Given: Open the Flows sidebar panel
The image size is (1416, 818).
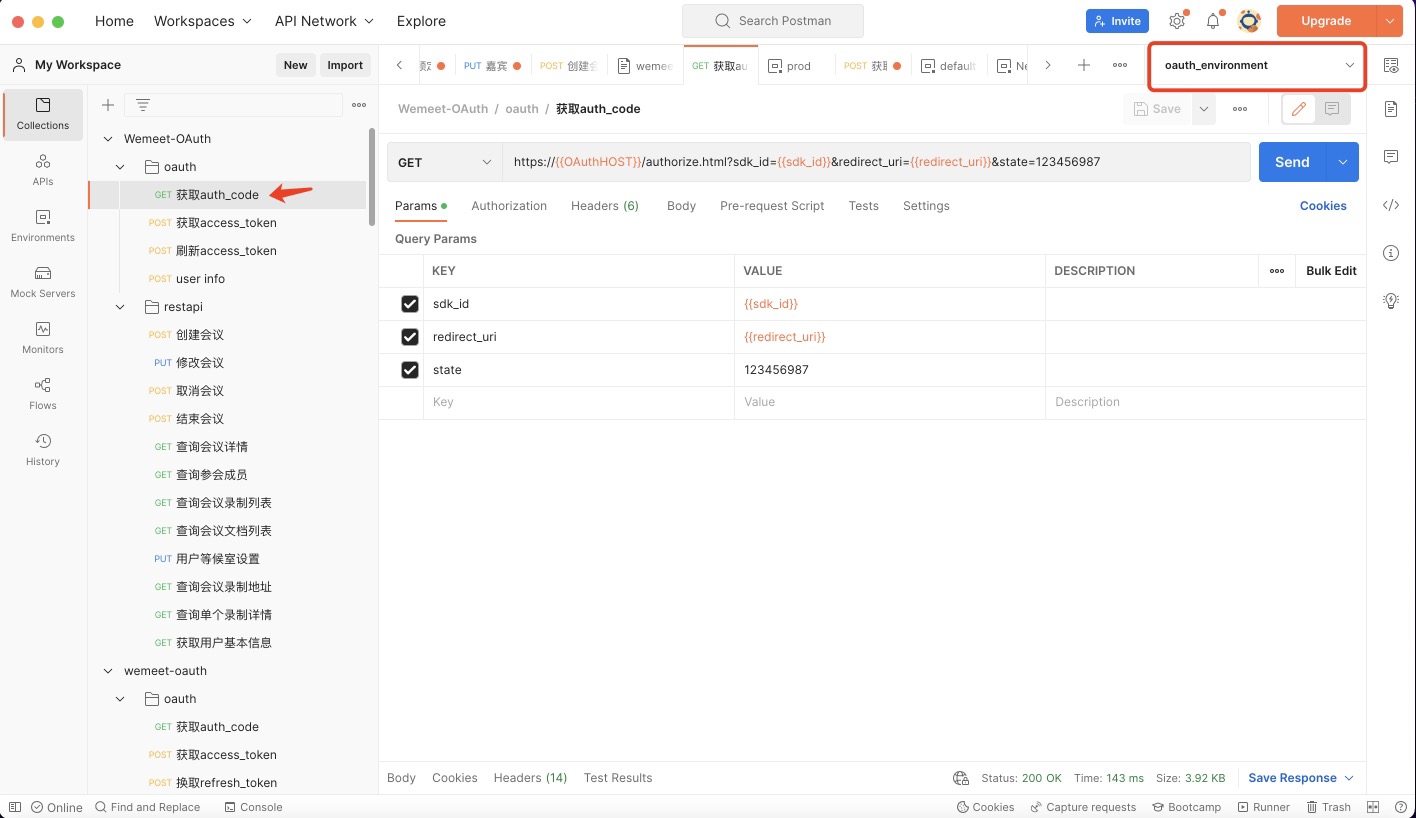Looking at the screenshot, I should pos(43,394).
